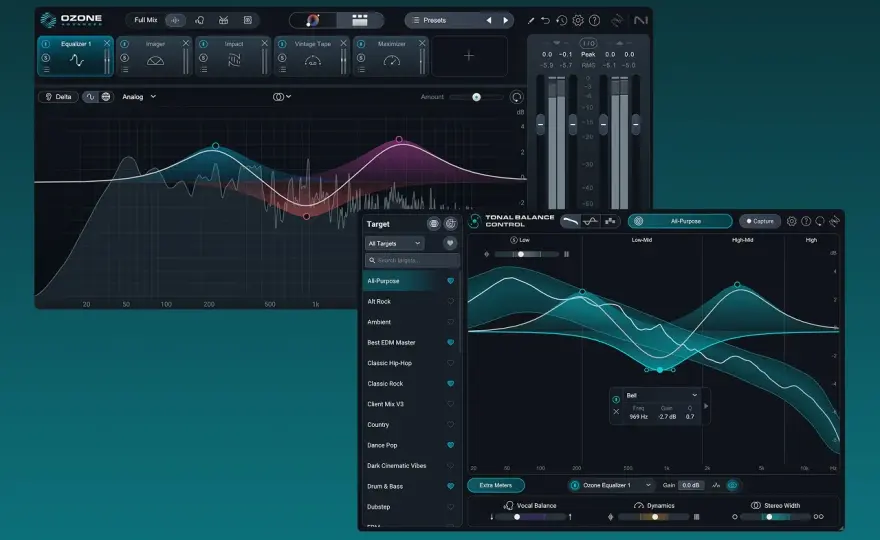Screen dimensions: 880x540
Task: Go to next preset arrow
Action: (x=506, y=20)
